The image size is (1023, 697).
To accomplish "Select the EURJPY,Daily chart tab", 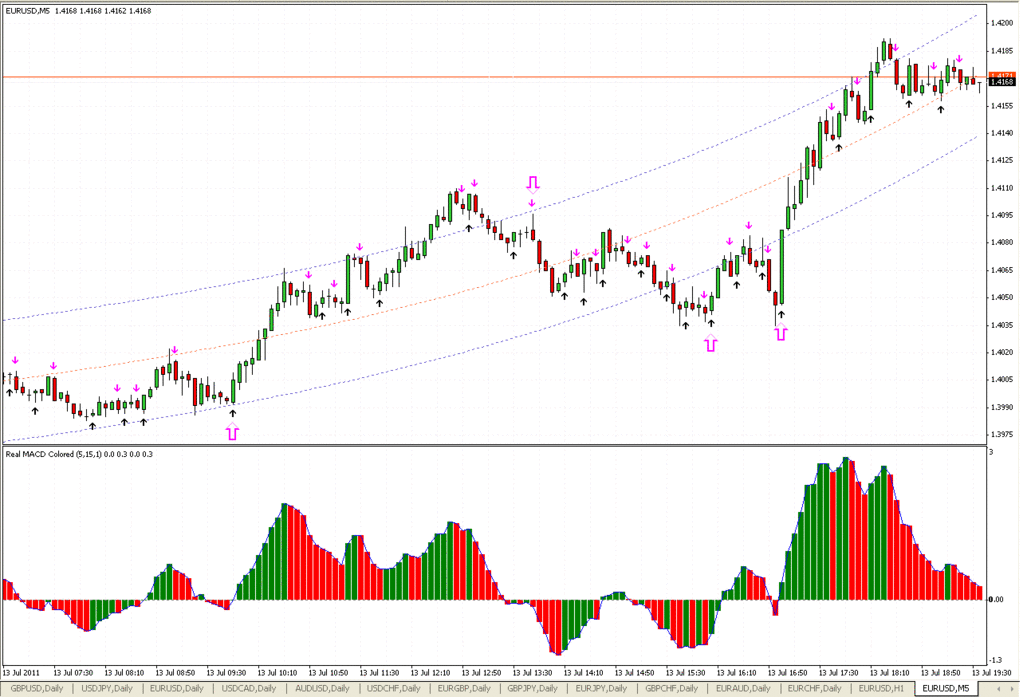I will [601, 689].
